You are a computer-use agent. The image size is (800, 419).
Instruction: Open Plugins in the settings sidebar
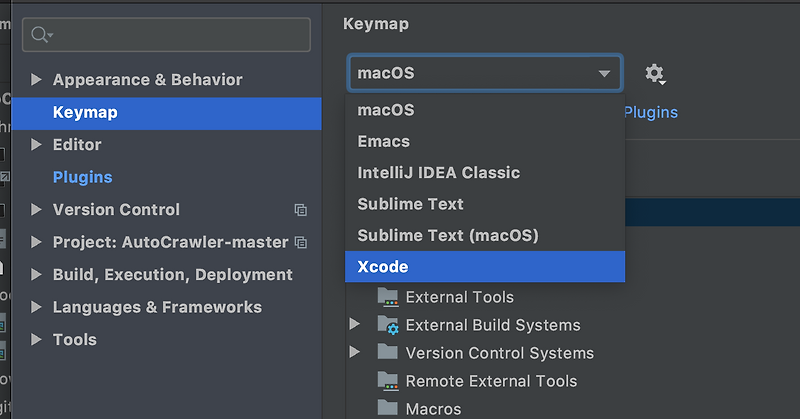tap(82, 177)
